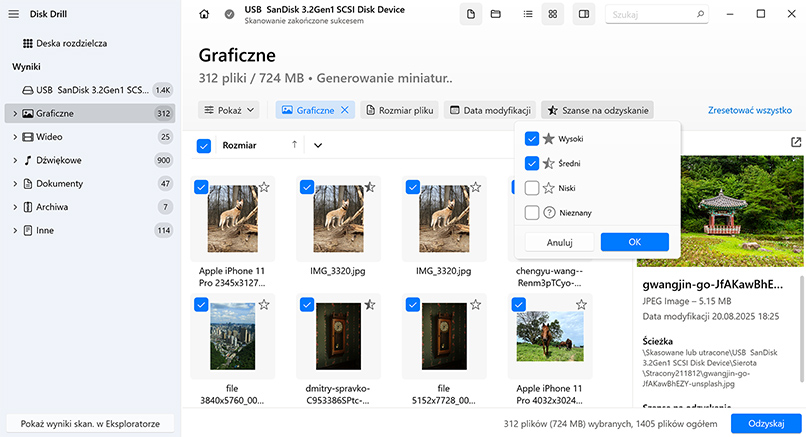
Task: Select Dźwiękowe in sidebar
Action: click(90, 160)
